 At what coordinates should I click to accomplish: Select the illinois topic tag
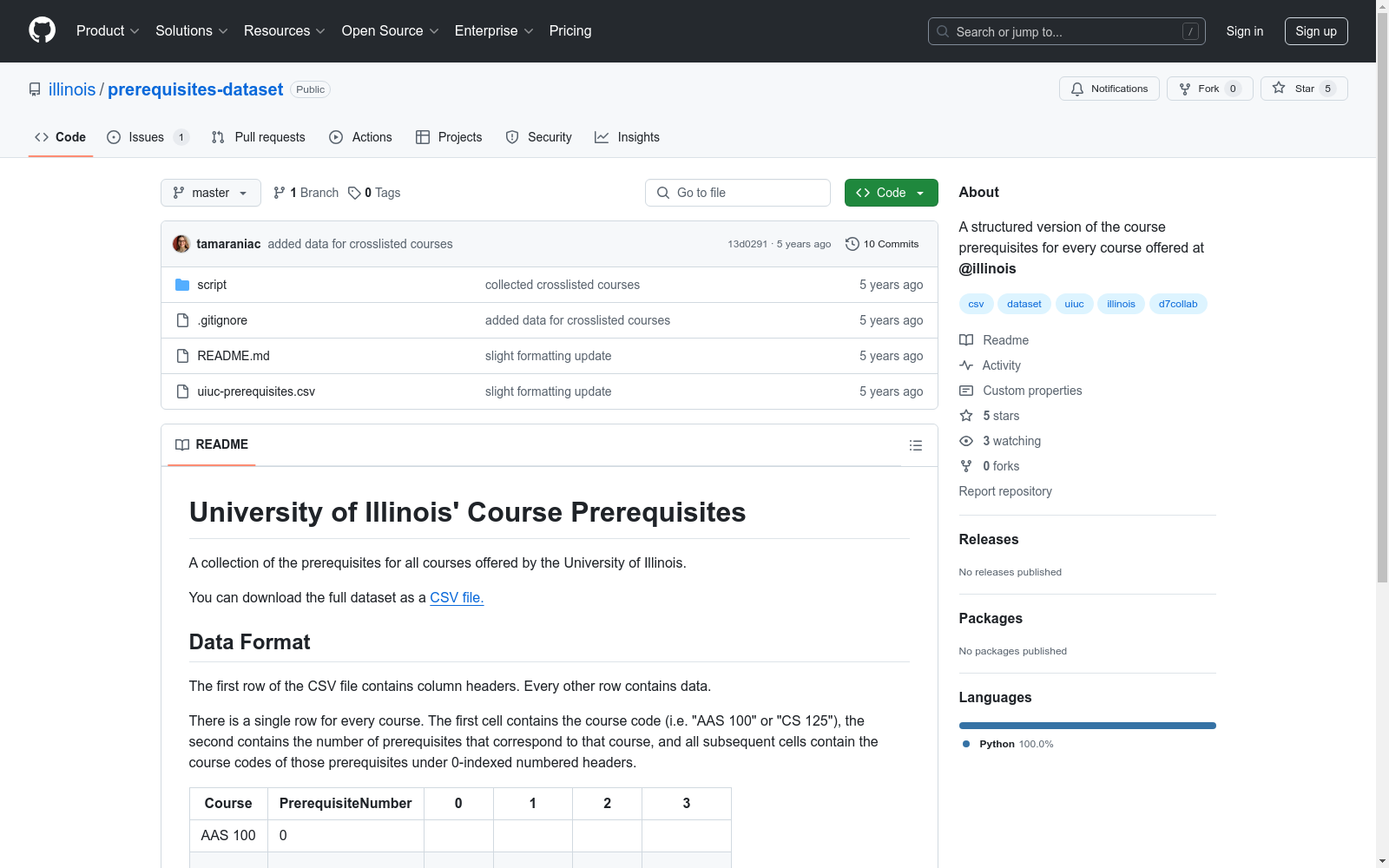click(x=1122, y=304)
